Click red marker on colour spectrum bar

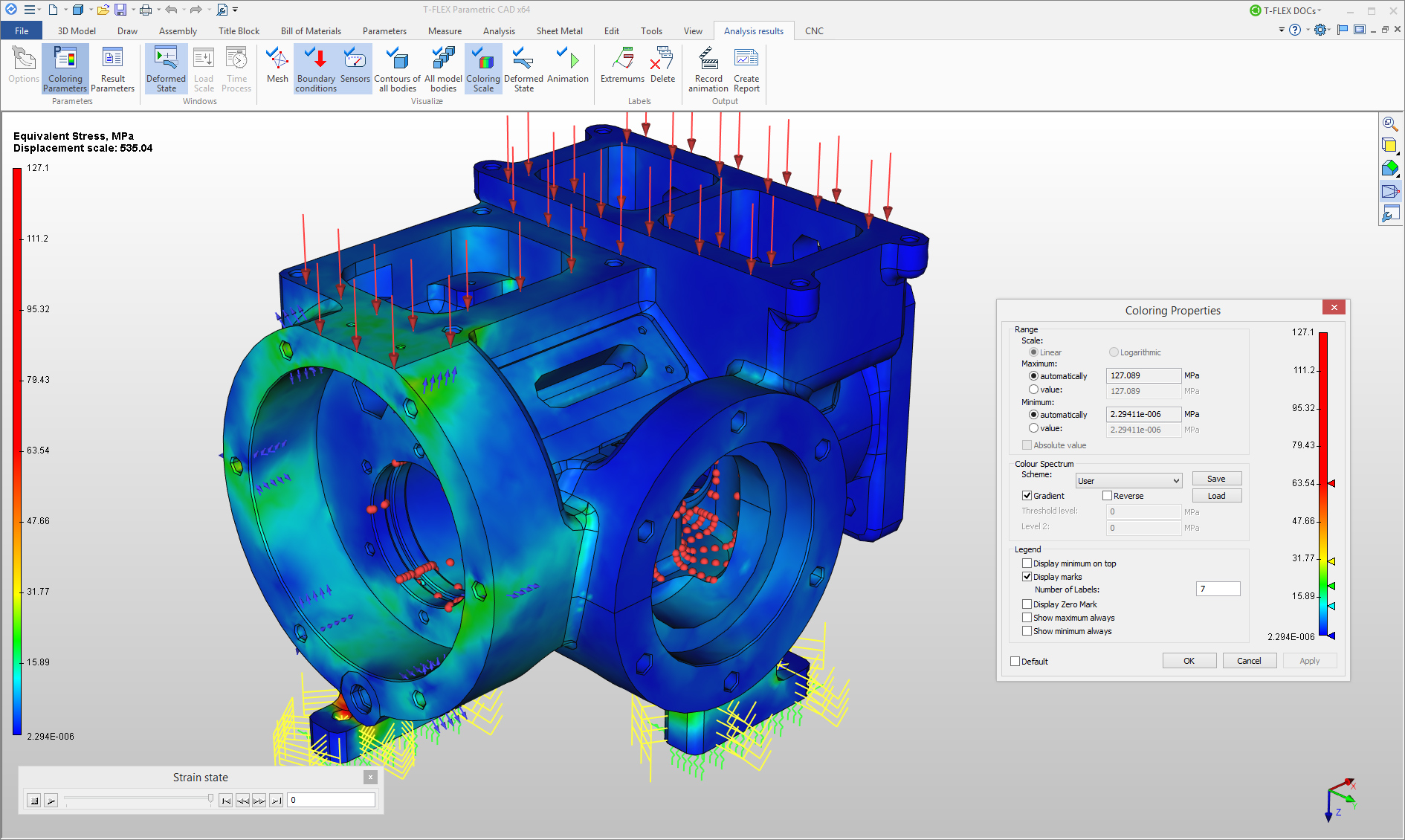pos(1331,483)
